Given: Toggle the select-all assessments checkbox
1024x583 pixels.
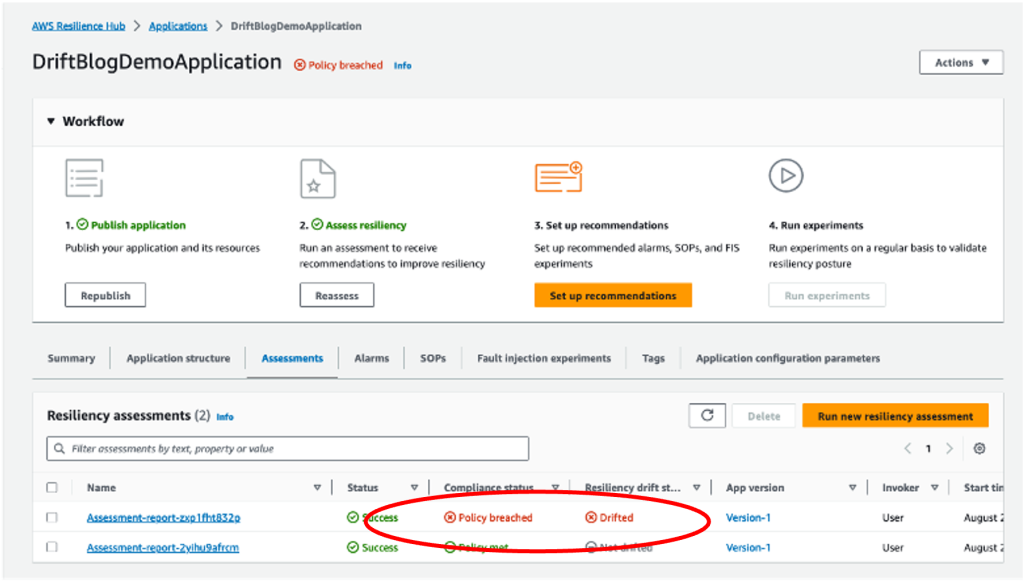Looking at the screenshot, I should pyautogui.click(x=52, y=487).
